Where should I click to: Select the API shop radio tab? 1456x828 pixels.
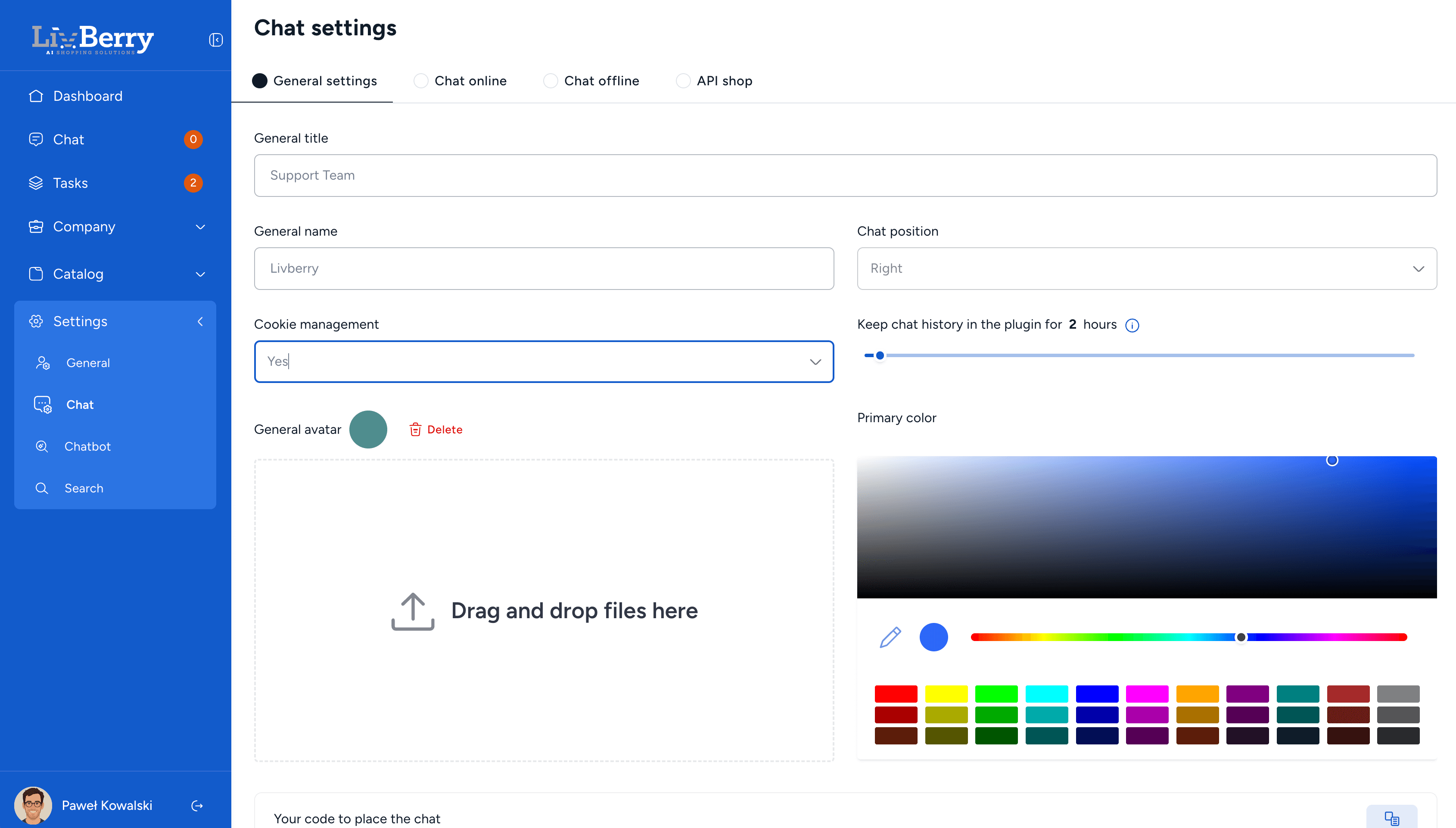click(x=683, y=81)
